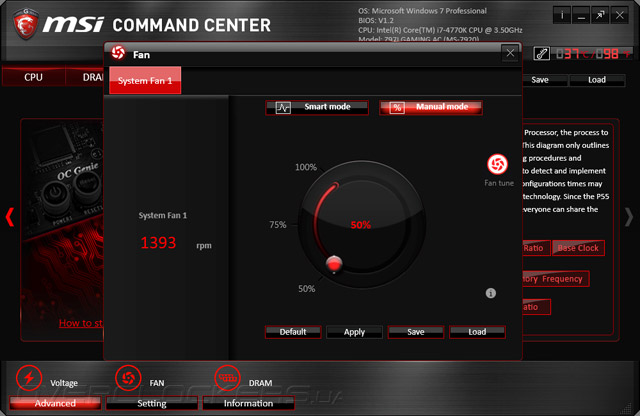
Task: Open the info icon in Fan dialog
Action: [x=491, y=293]
